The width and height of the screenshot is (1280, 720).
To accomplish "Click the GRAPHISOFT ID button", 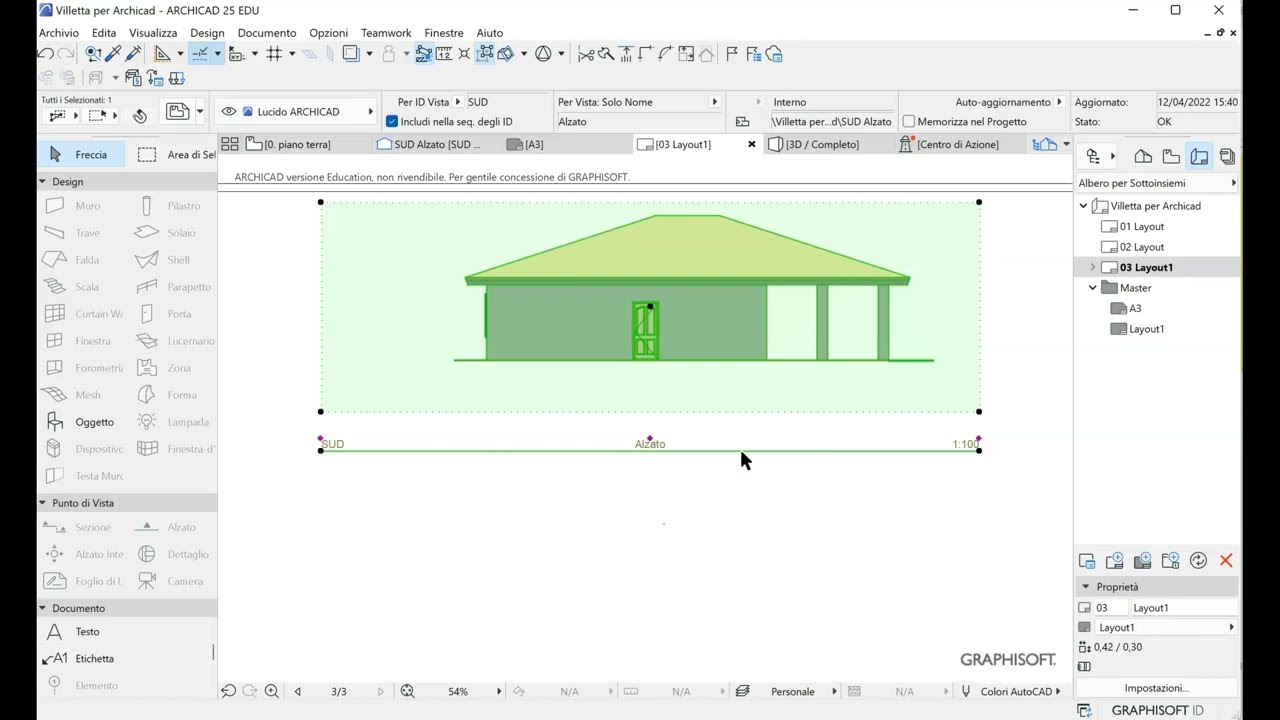I will pyautogui.click(x=1157, y=710).
